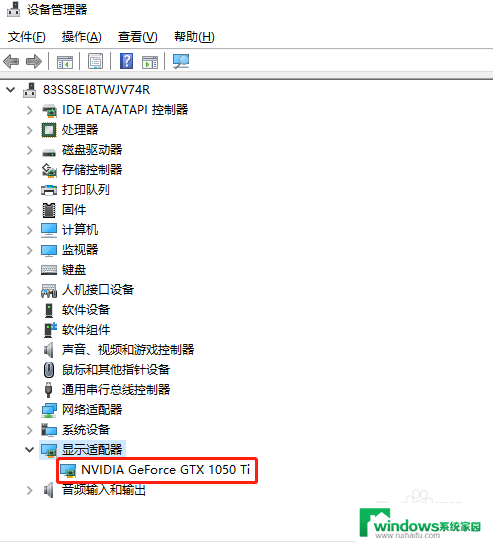Screen dimensions: 493x543
Task: Click the blue help question mark icon
Action: (127, 61)
